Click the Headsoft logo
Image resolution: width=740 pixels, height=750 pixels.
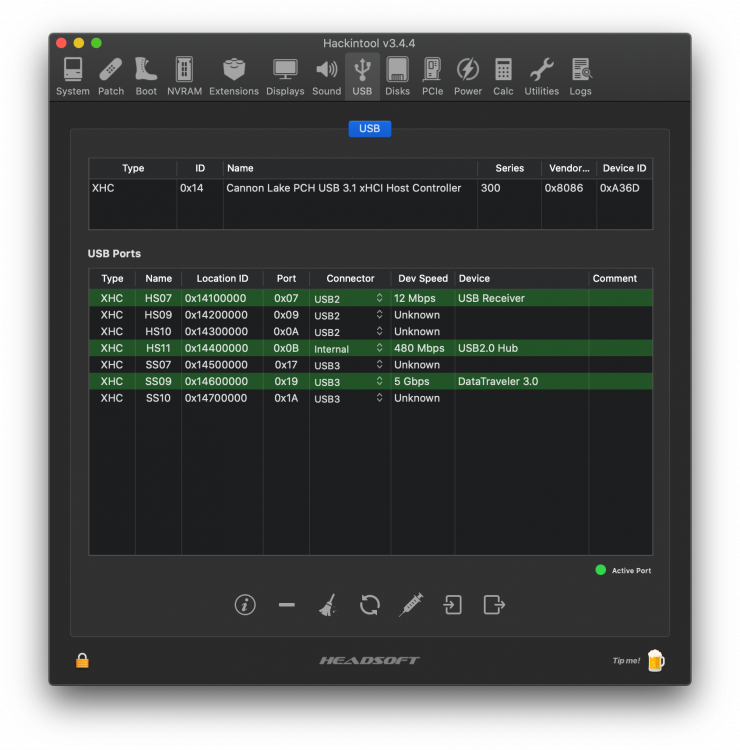point(369,660)
